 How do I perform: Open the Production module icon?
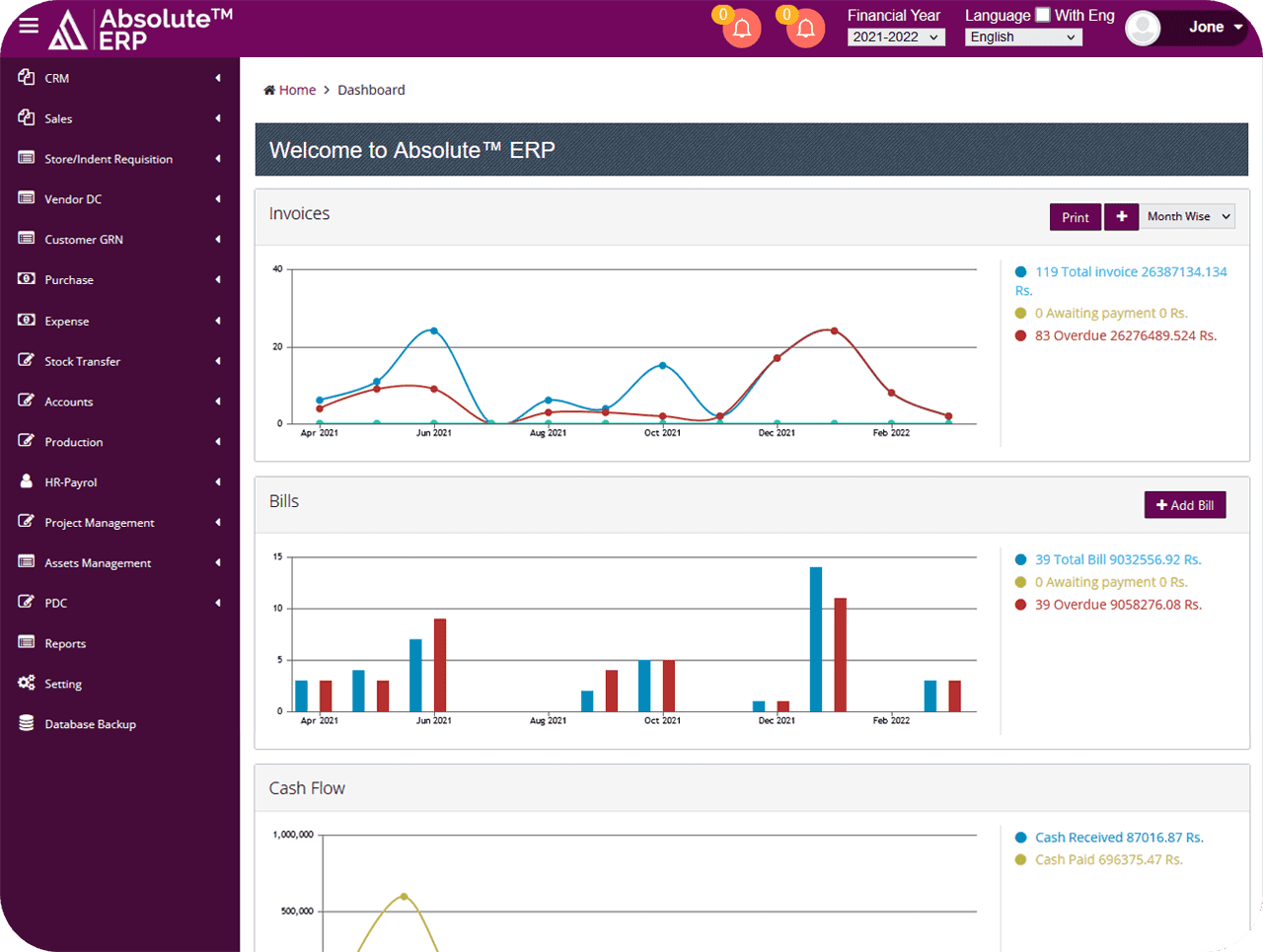(26, 441)
